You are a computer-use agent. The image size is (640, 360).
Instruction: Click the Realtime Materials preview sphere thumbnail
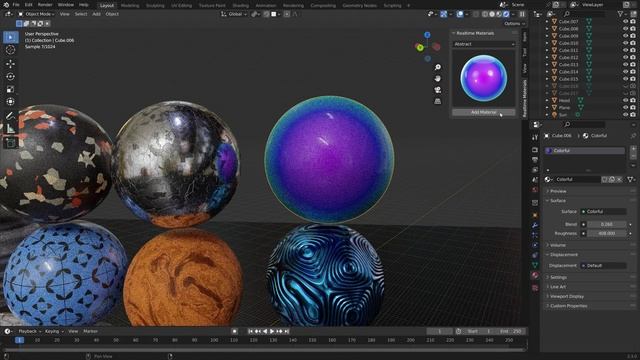coord(484,78)
